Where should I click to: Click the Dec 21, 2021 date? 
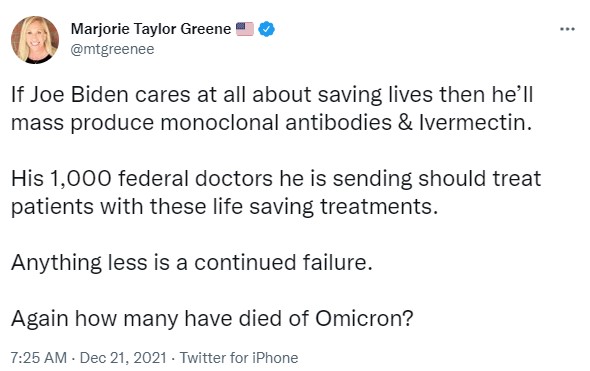[123, 357]
